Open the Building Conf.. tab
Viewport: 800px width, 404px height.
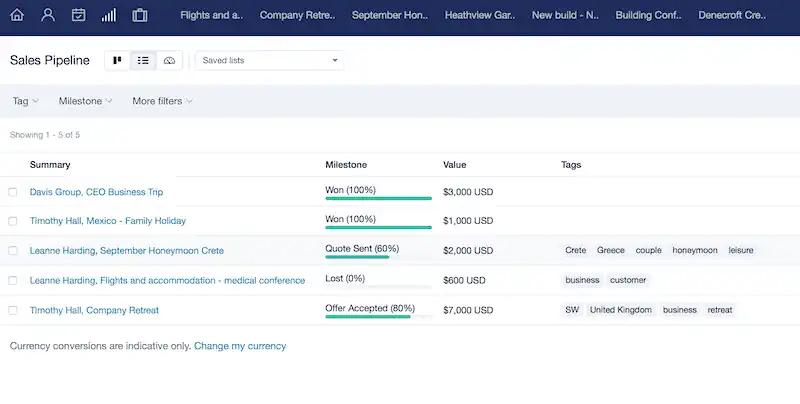coord(648,15)
